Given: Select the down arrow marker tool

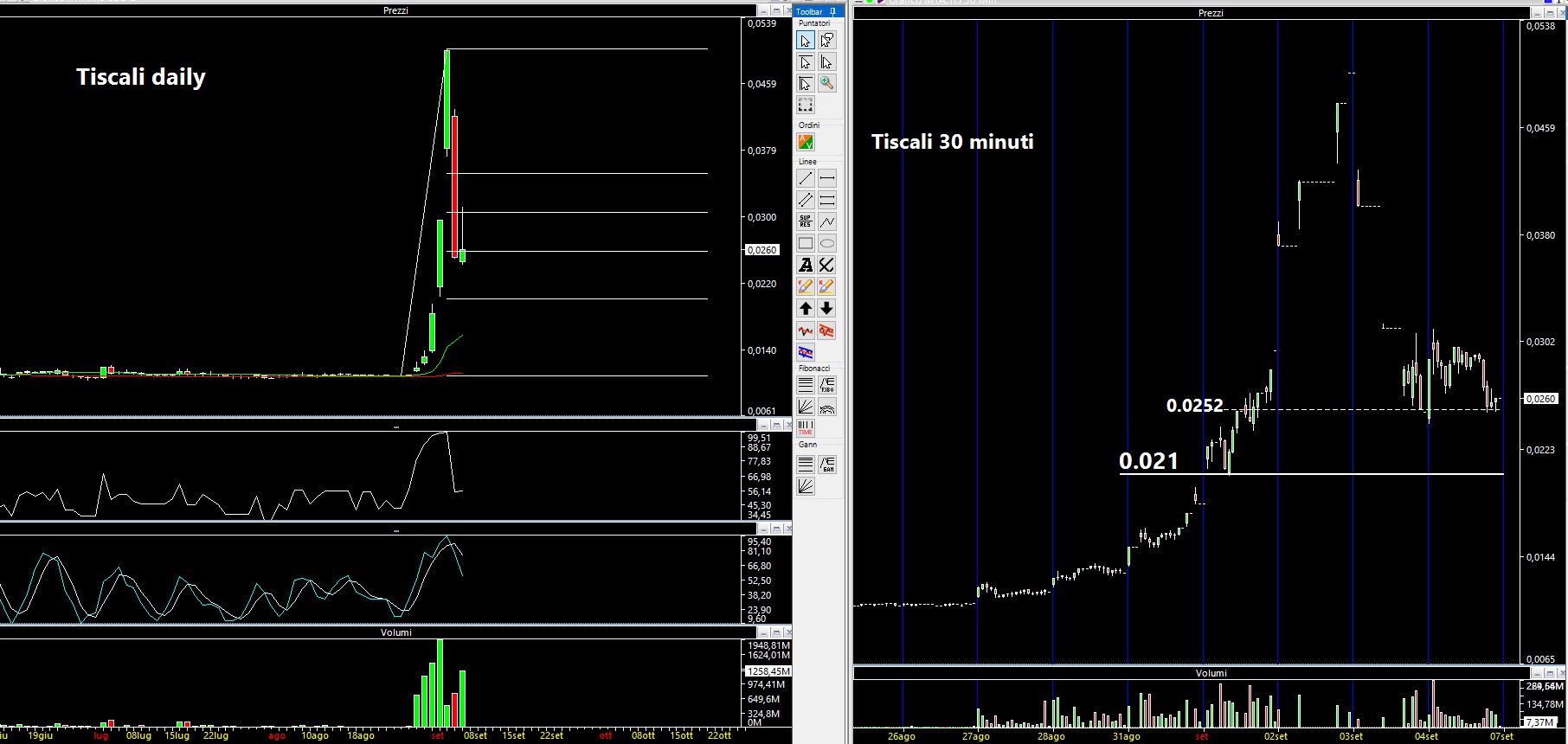Looking at the screenshot, I should [x=827, y=308].
